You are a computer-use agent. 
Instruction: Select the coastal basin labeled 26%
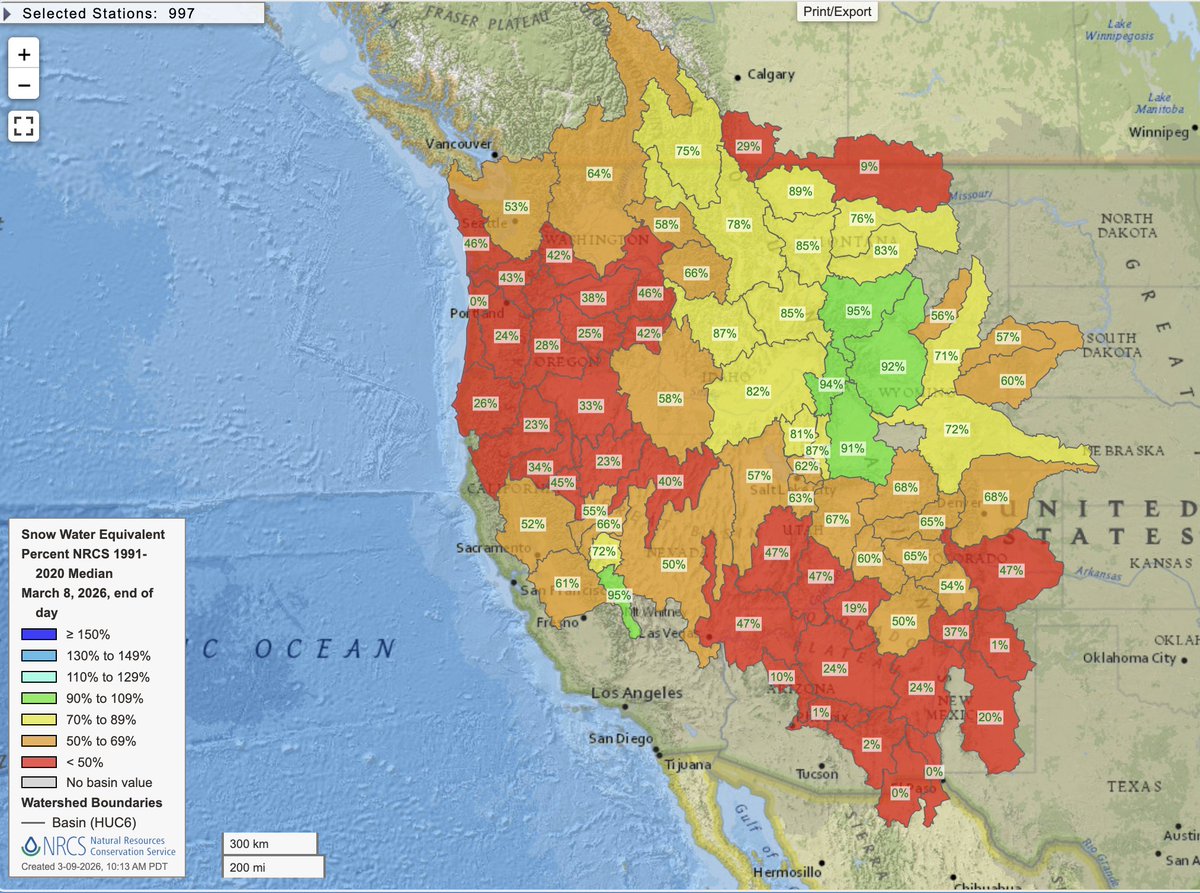pyautogui.click(x=485, y=403)
